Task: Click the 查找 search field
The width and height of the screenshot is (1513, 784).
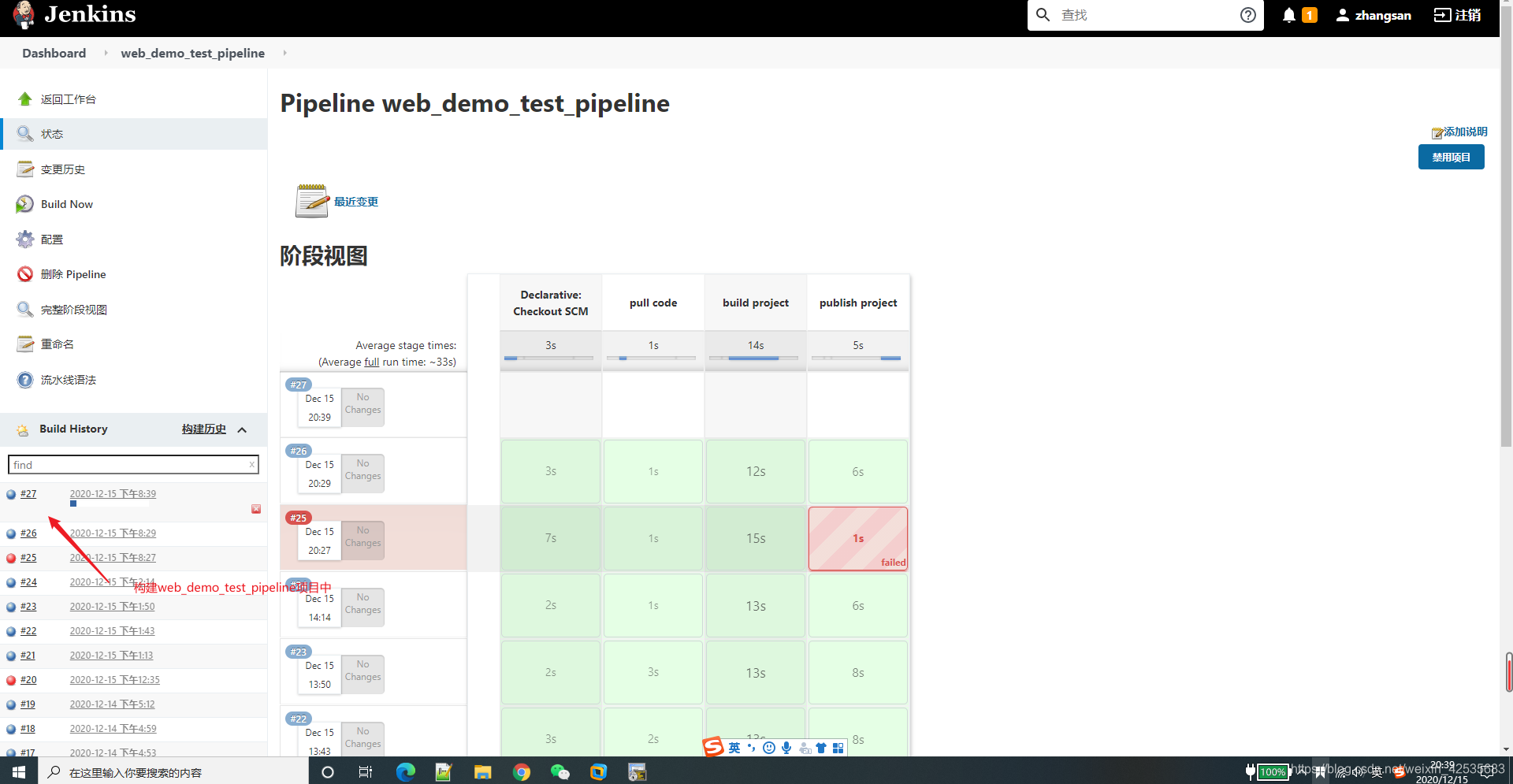Action: pyautogui.click(x=1147, y=15)
